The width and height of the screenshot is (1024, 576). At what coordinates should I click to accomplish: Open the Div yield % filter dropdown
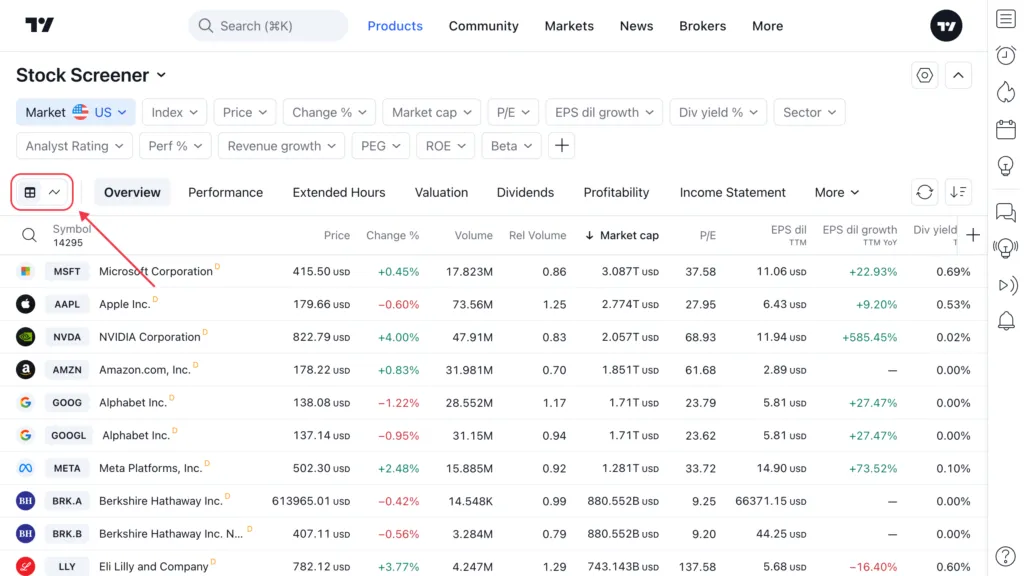[718, 112]
